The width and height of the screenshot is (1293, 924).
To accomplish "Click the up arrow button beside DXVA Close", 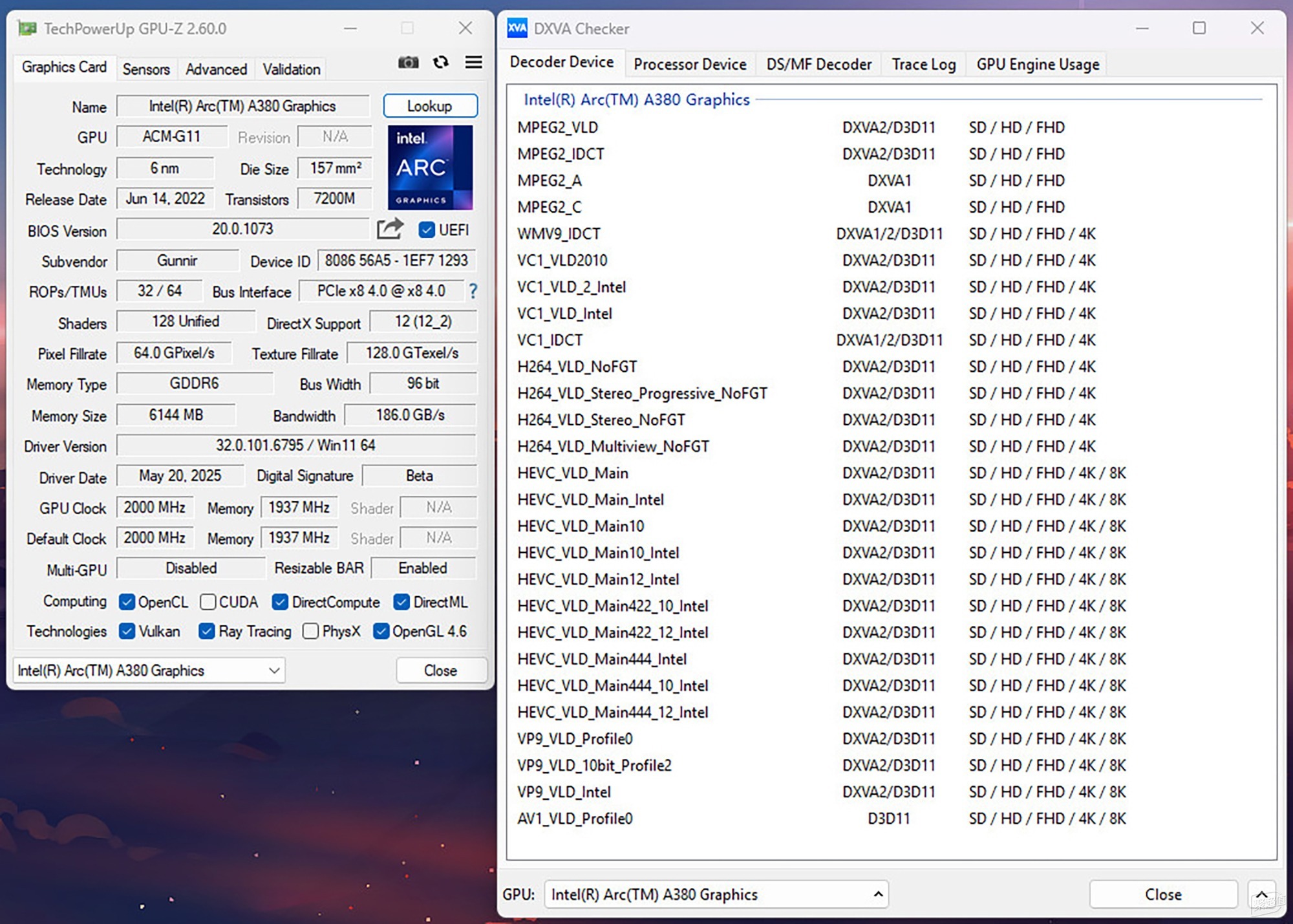I will pos(1261,894).
